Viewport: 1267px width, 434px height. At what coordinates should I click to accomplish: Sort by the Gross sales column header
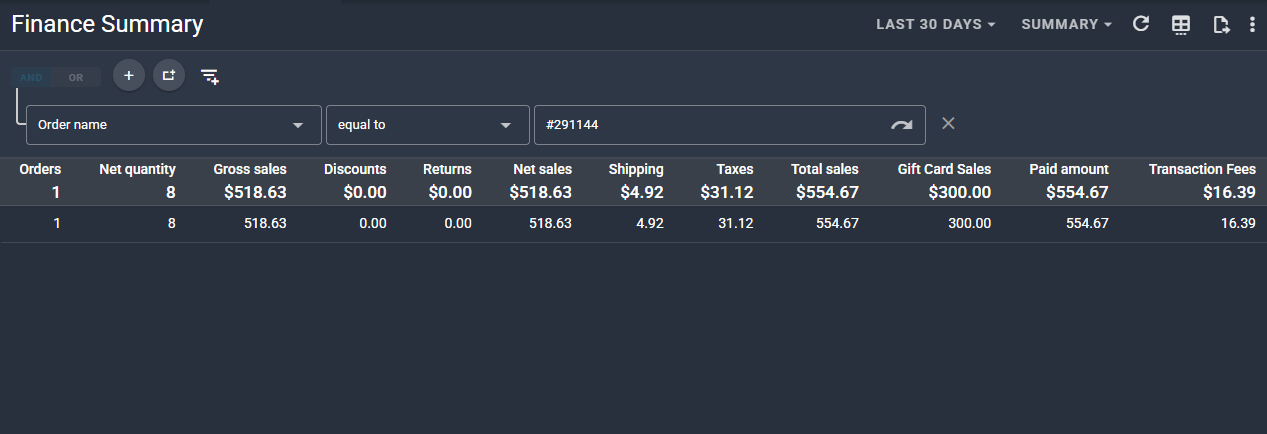tap(249, 169)
